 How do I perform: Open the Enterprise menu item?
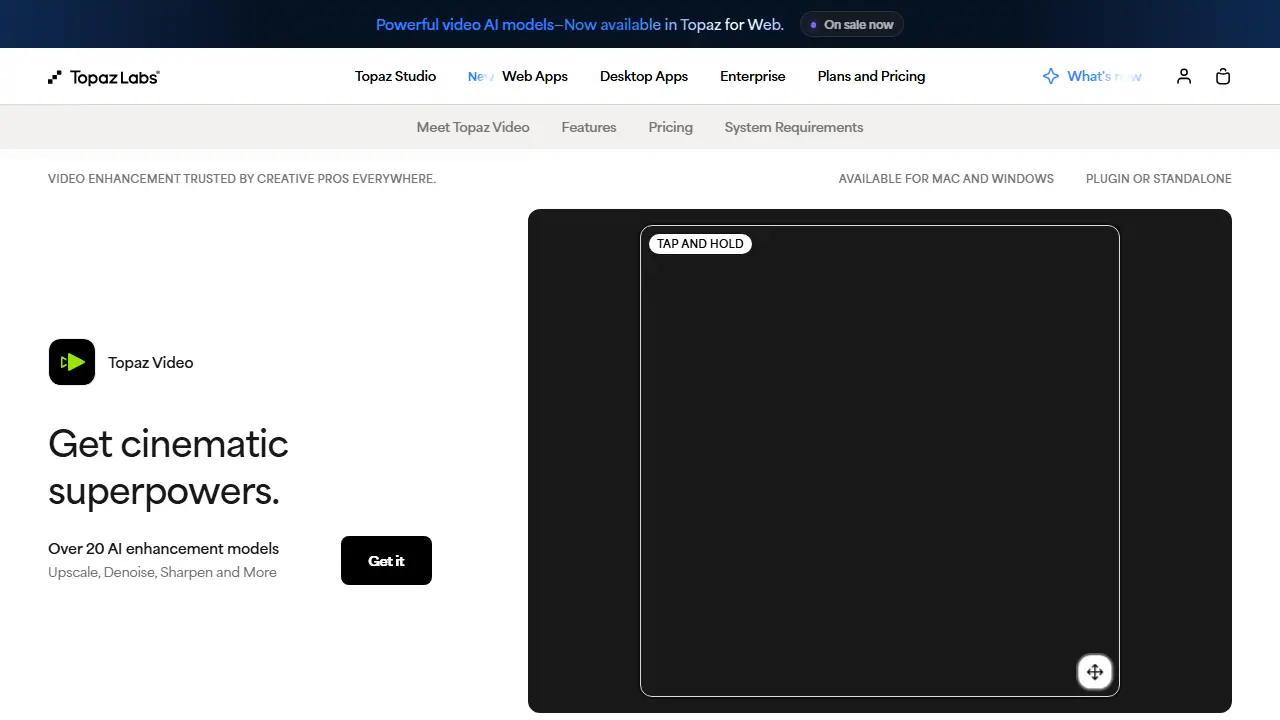(753, 76)
